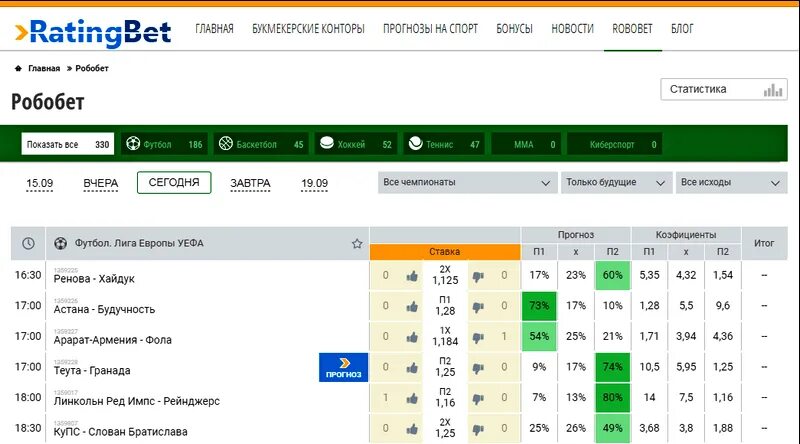Open the Все чемпионаты dropdown

point(467,183)
